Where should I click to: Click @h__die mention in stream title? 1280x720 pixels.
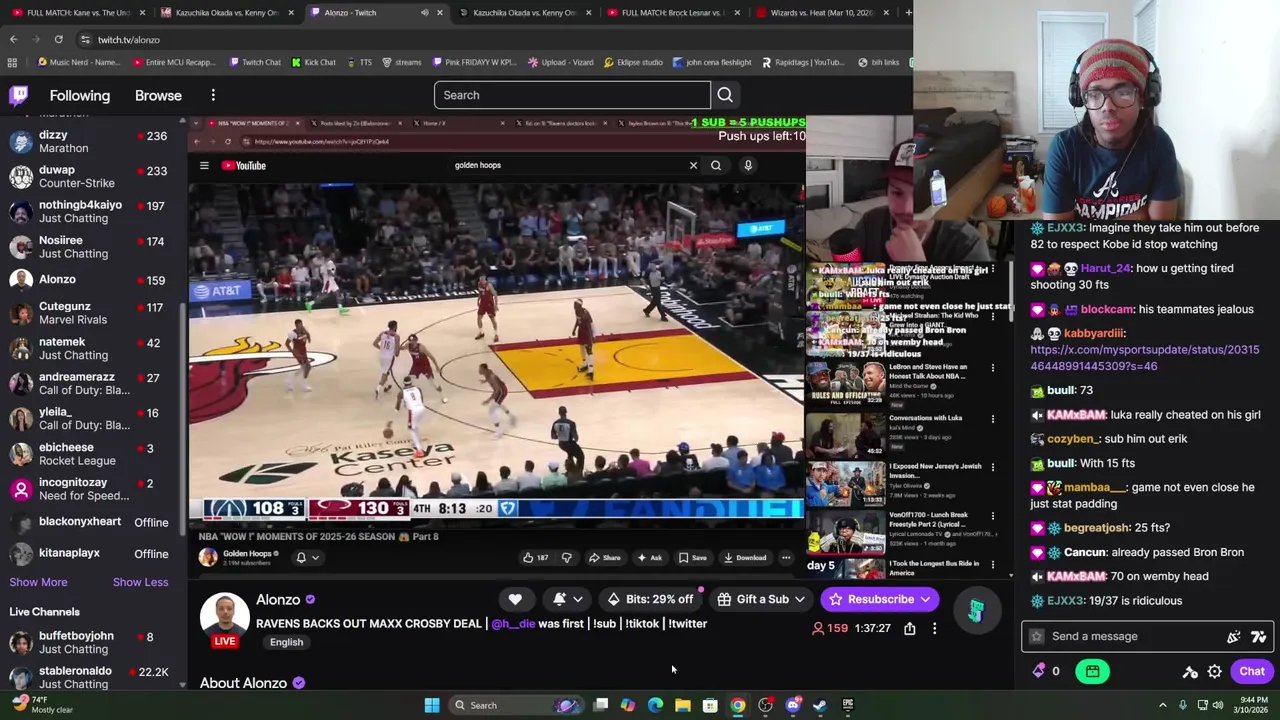[x=513, y=623]
